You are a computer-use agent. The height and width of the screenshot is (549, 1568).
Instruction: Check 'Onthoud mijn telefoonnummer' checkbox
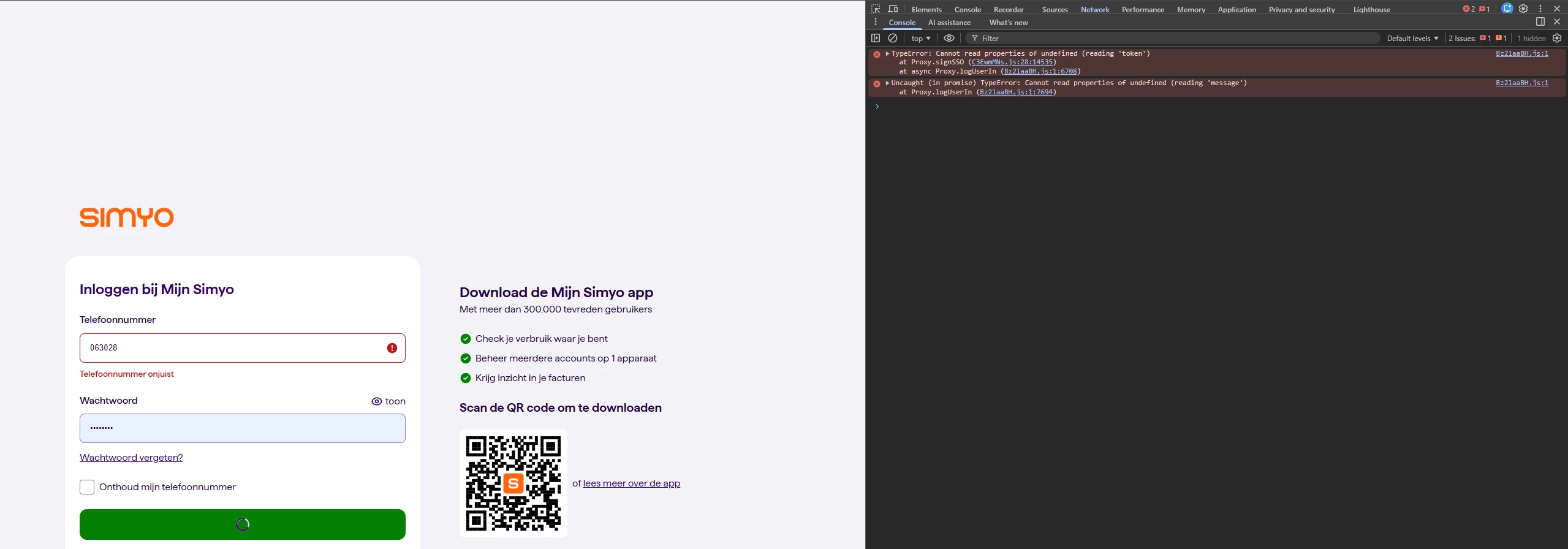[x=87, y=487]
